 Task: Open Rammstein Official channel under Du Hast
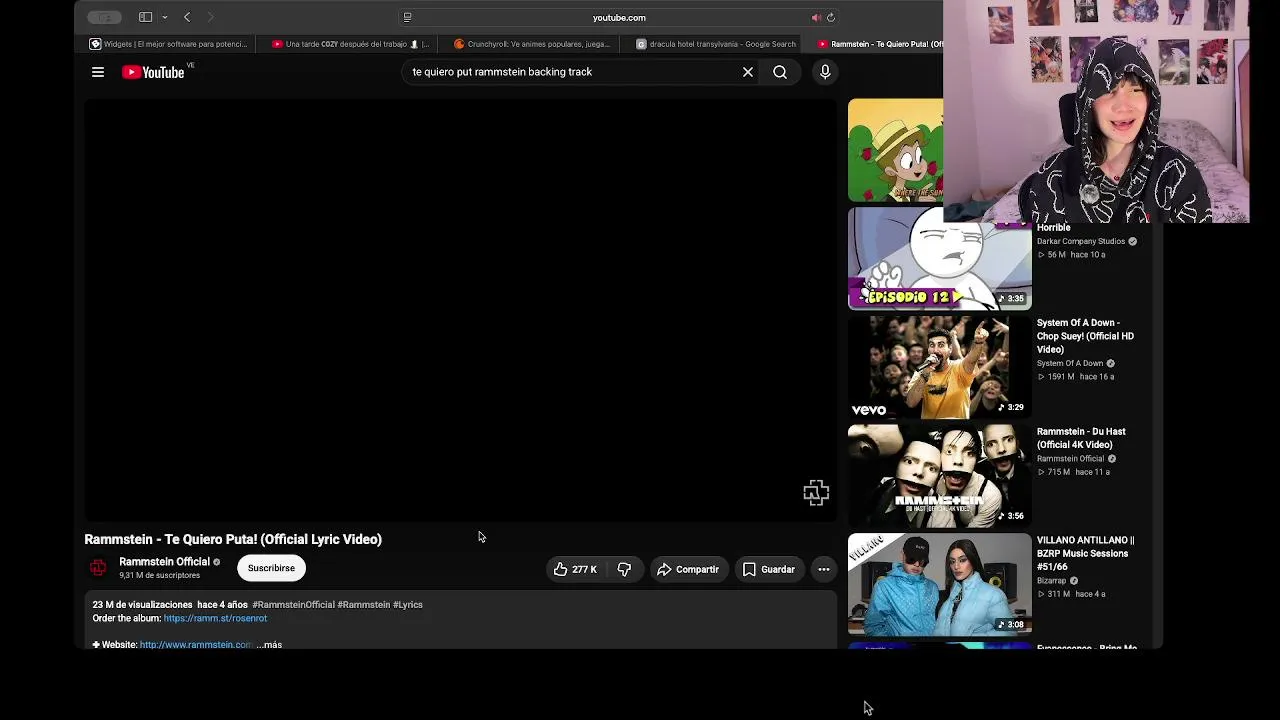(x=1070, y=459)
